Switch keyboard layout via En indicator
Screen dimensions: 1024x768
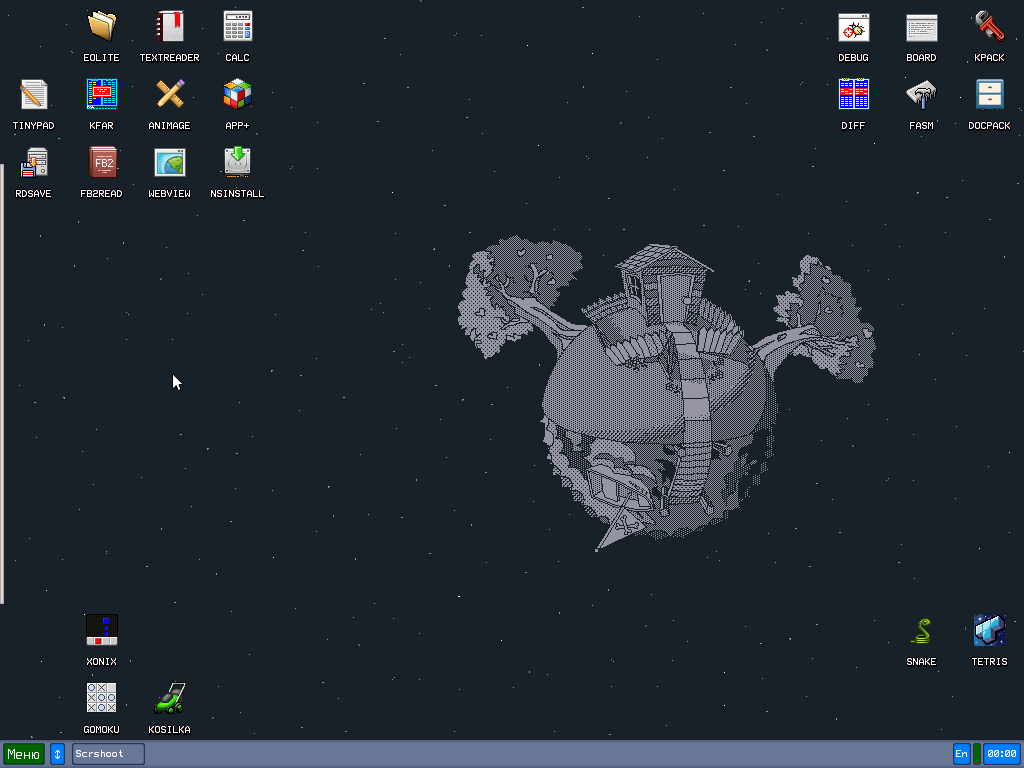961,754
